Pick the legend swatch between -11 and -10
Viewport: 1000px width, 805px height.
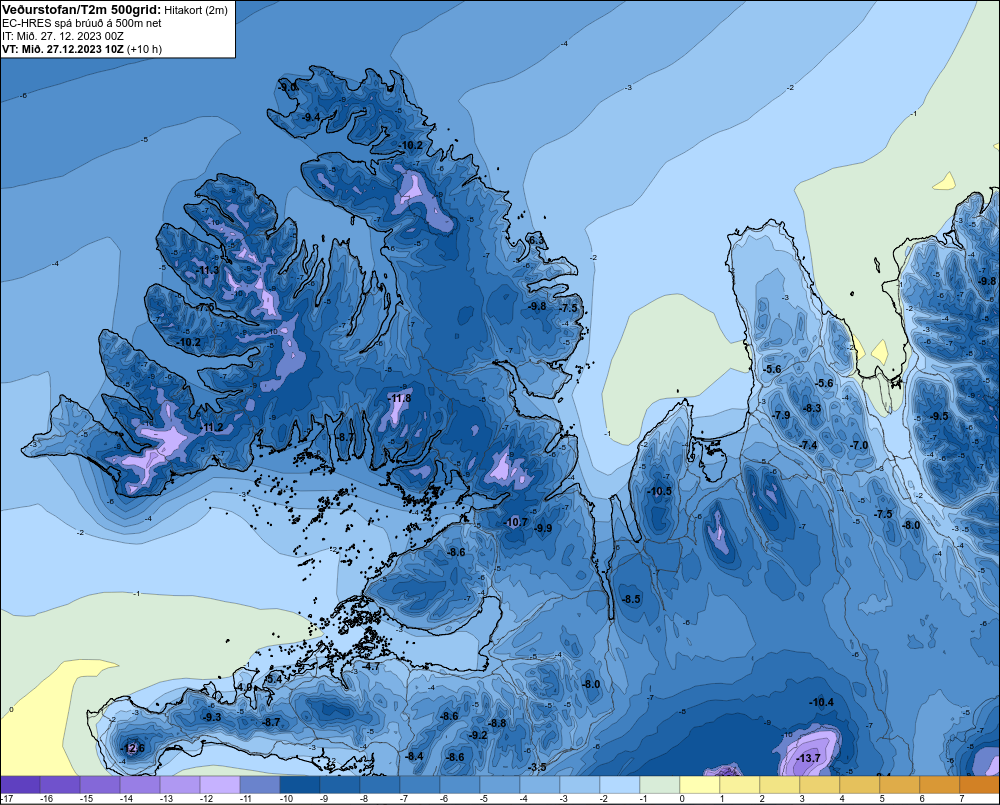coord(260,785)
